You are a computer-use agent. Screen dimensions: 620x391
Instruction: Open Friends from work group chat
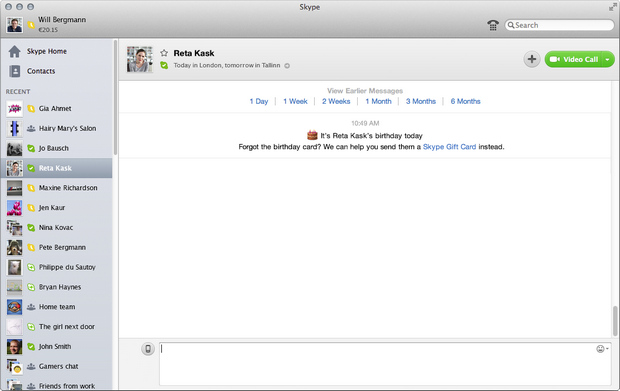coord(56,384)
